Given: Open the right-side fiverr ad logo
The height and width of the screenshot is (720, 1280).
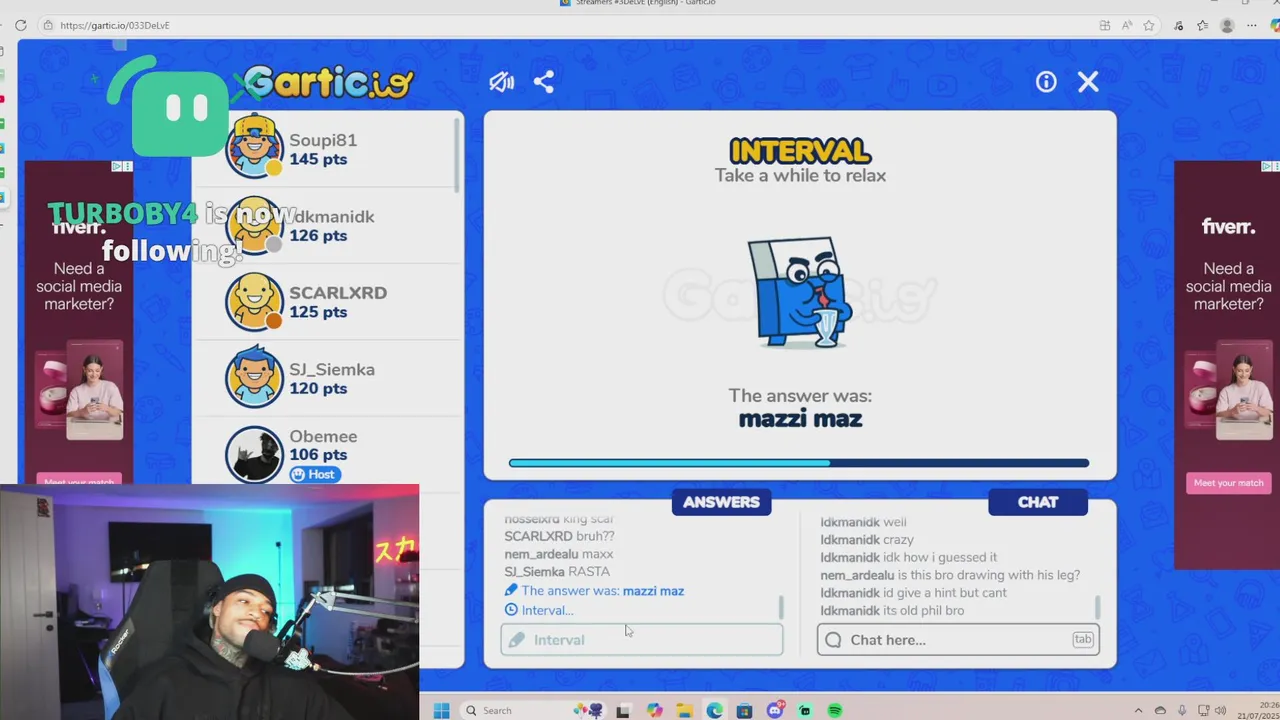Looking at the screenshot, I should (x=1228, y=227).
